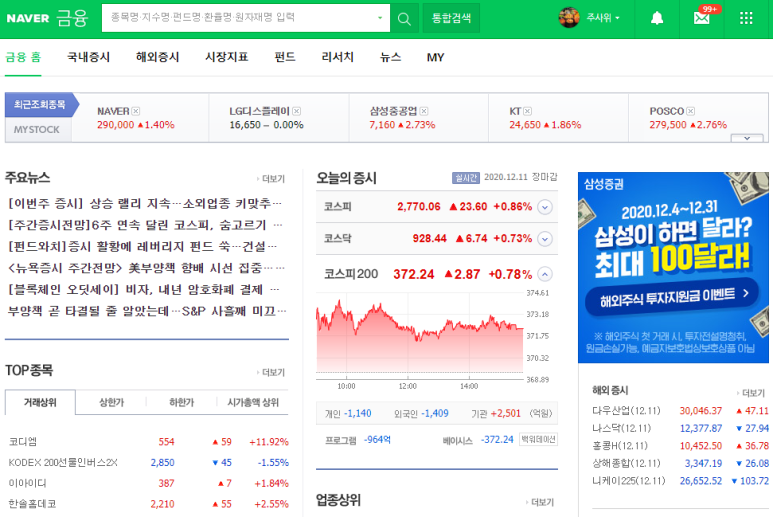
Task: Remove POSCO from recent stocks
Action: 691,111
